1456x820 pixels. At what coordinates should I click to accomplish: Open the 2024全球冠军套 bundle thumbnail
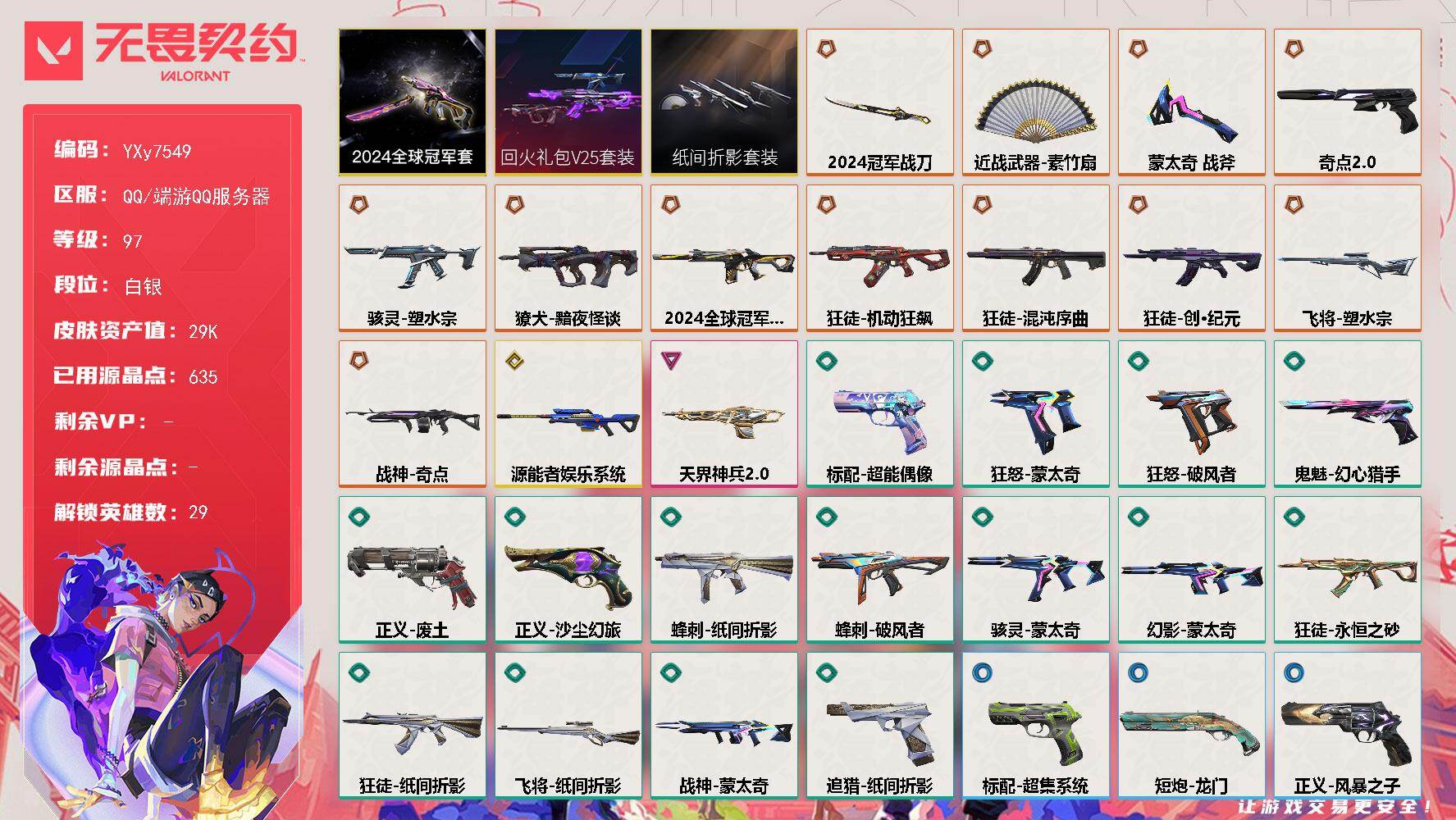[x=413, y=102]
